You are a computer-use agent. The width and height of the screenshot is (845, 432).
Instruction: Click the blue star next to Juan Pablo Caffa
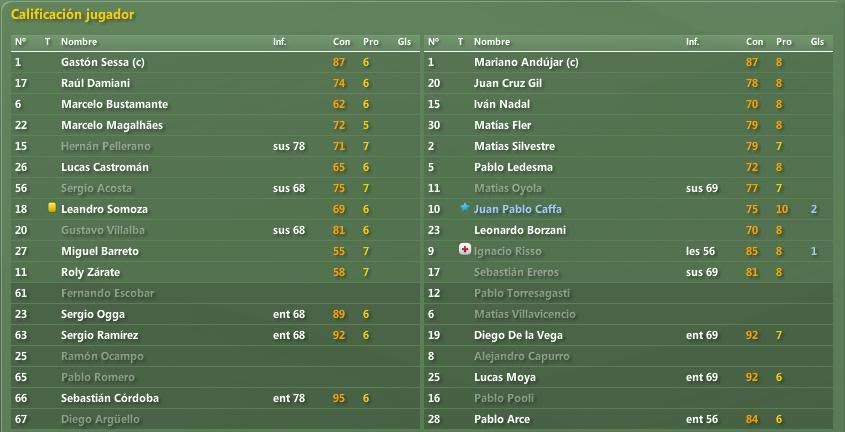coord(464,208)
